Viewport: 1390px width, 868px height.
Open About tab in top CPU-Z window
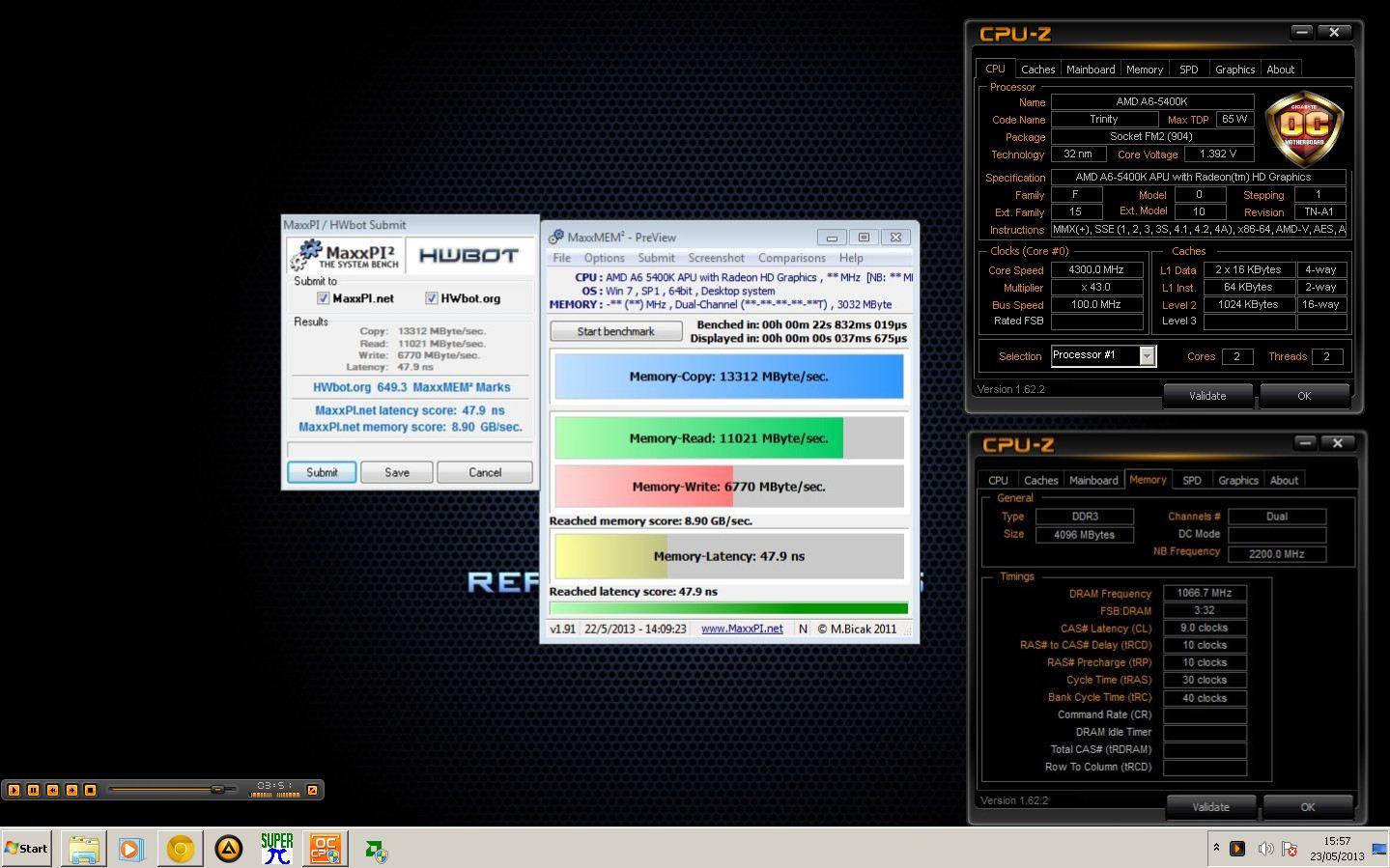1280,70
